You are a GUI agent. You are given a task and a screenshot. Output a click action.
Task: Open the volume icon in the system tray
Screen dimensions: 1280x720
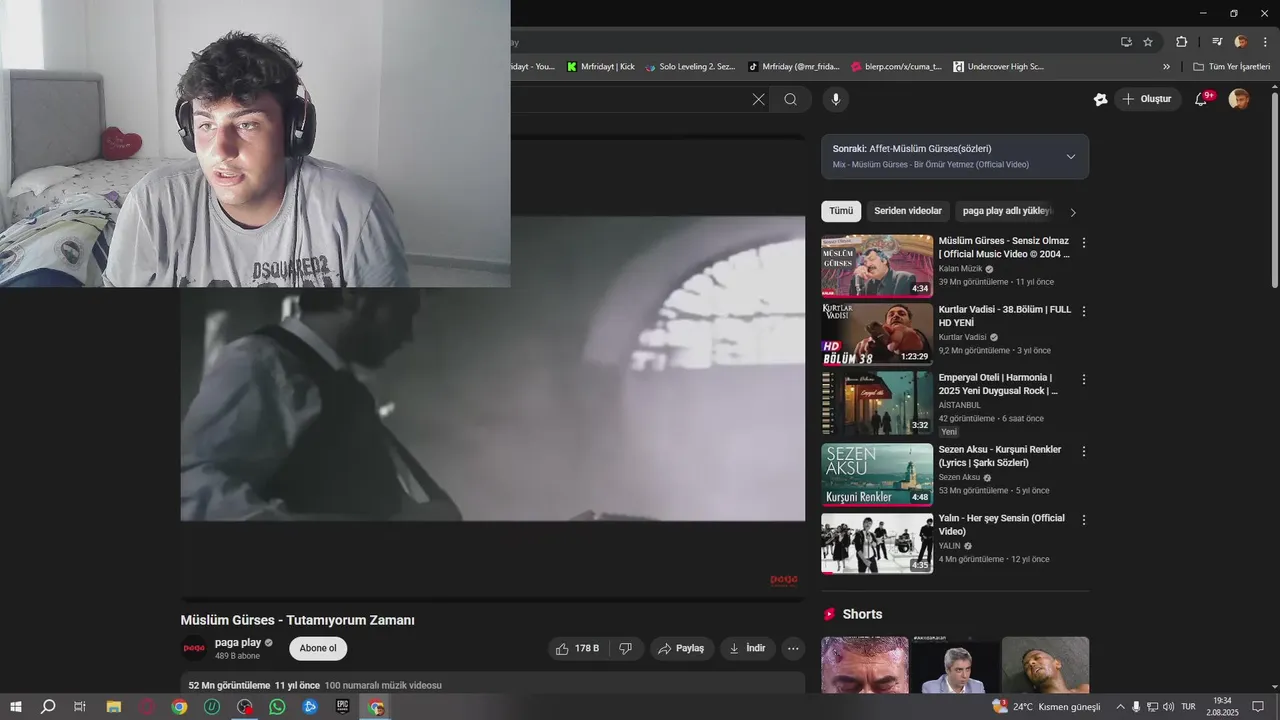[1168, 707]
